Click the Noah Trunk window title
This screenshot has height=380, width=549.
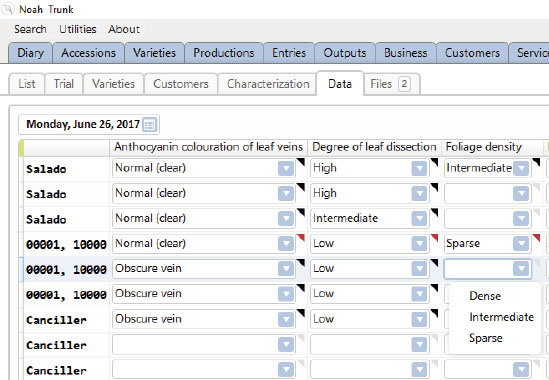coord(46,9)
